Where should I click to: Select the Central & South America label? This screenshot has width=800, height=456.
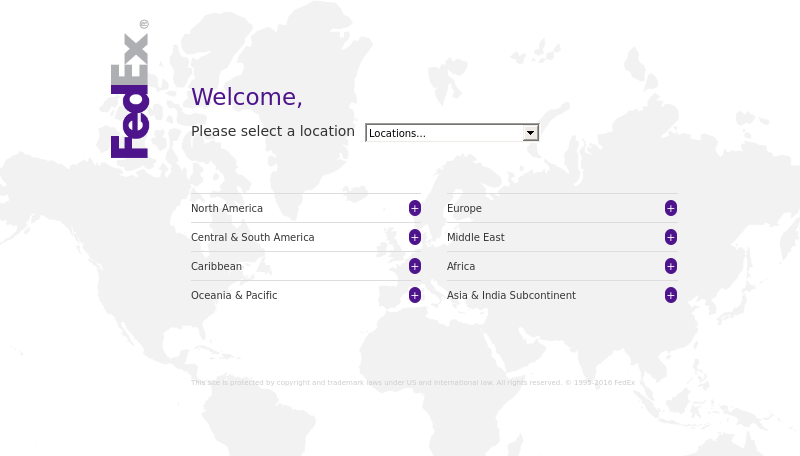pyautogui.click(x=253, y=237)
